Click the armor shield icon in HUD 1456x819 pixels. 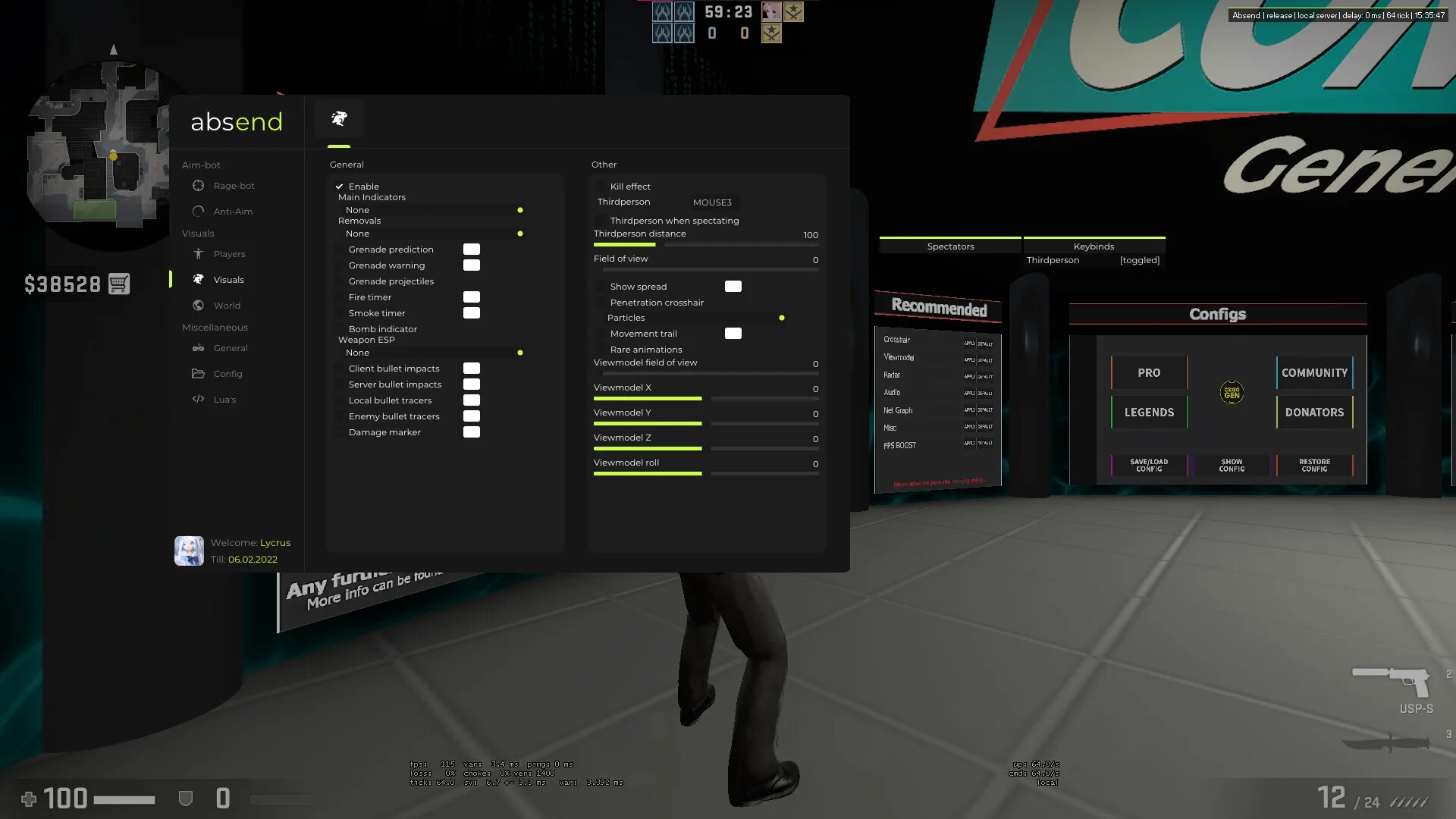click(x=185, y=799)
